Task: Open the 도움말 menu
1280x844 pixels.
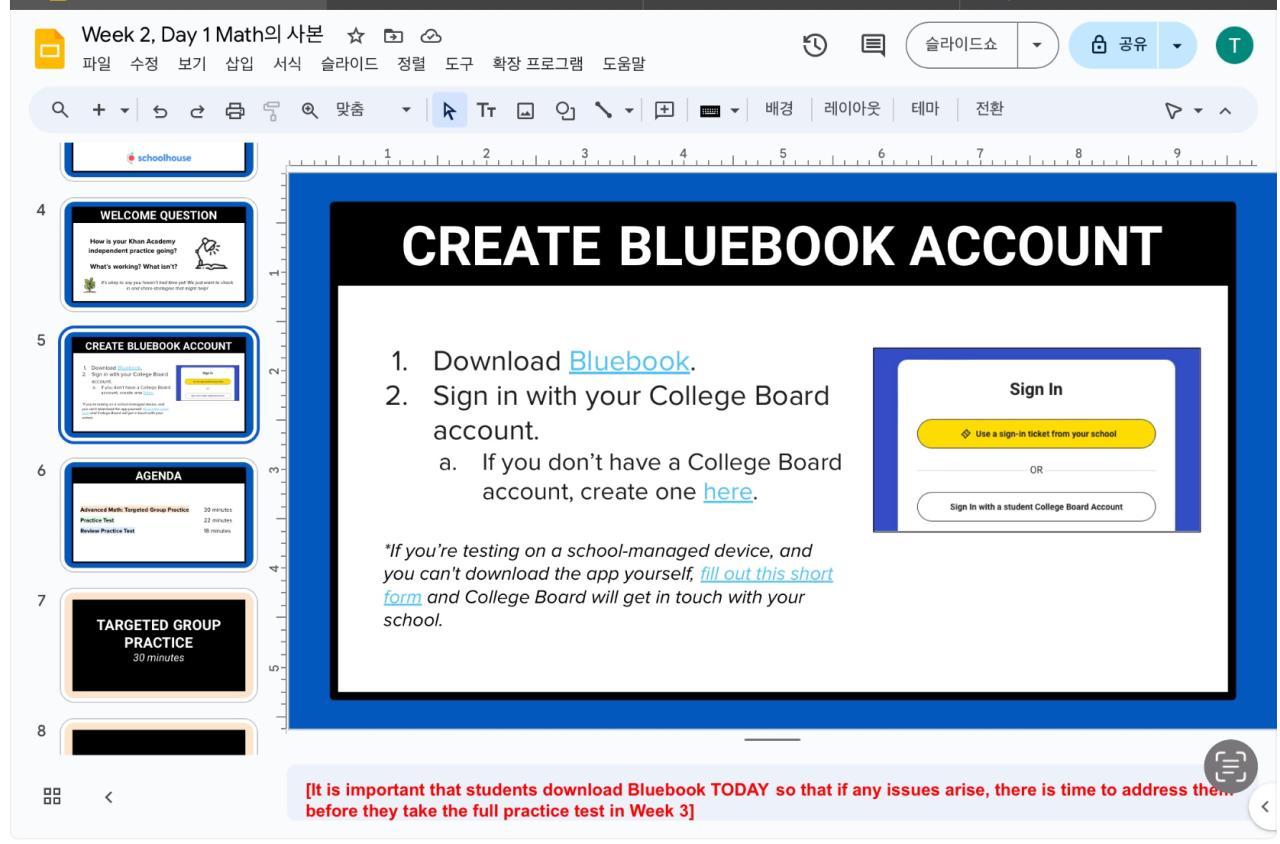Action: pyautogui.click(x=623, y=65)
